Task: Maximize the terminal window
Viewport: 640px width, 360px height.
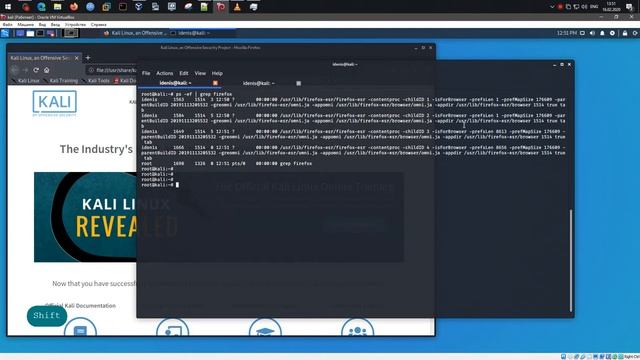Action: [562, 64]
